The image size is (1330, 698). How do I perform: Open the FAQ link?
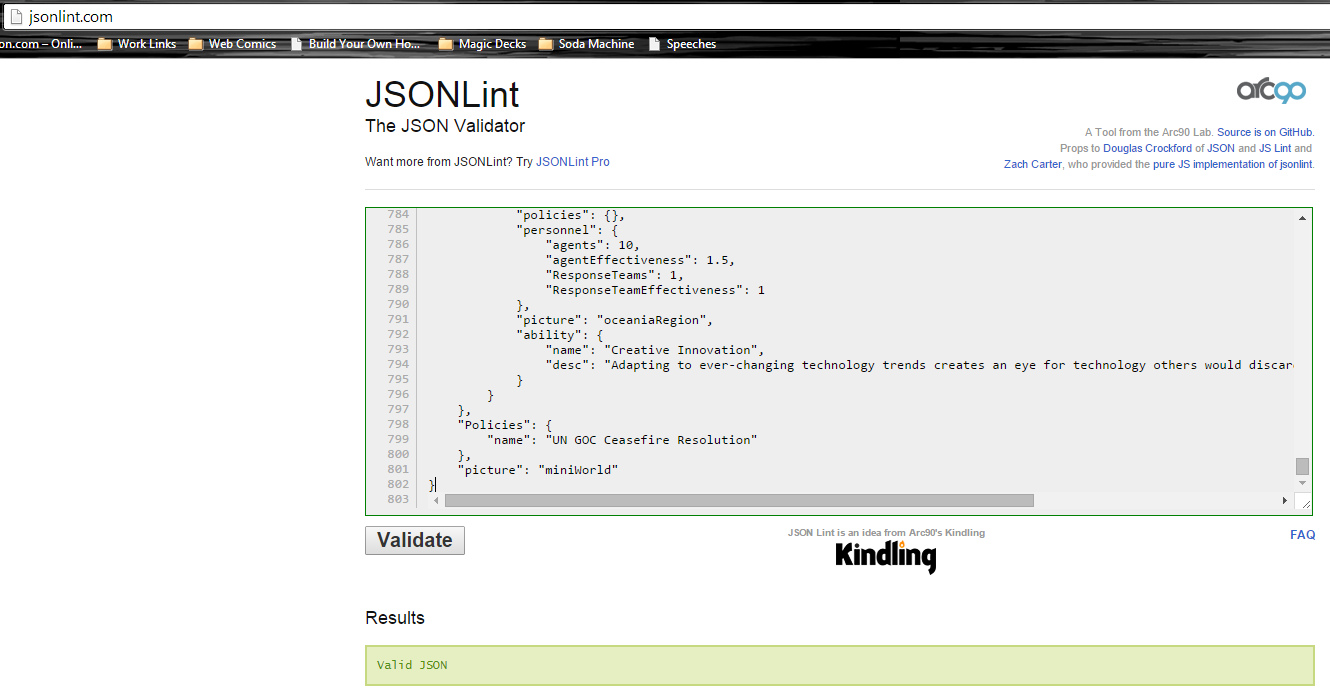click(1303, 535)
